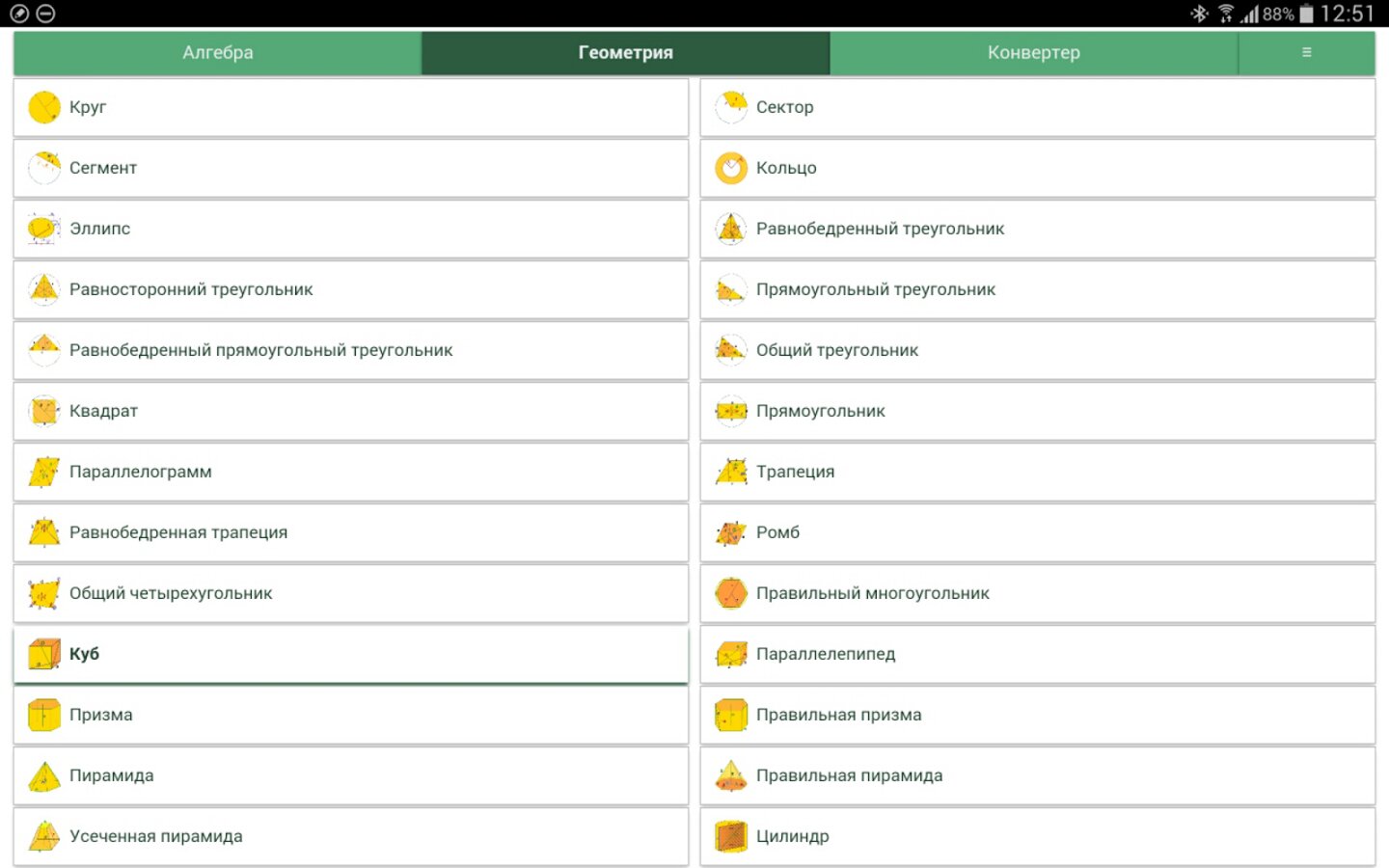Open the hamburger overflow menu
This screenshot has width=1389, height=868.
(1306, 52)
